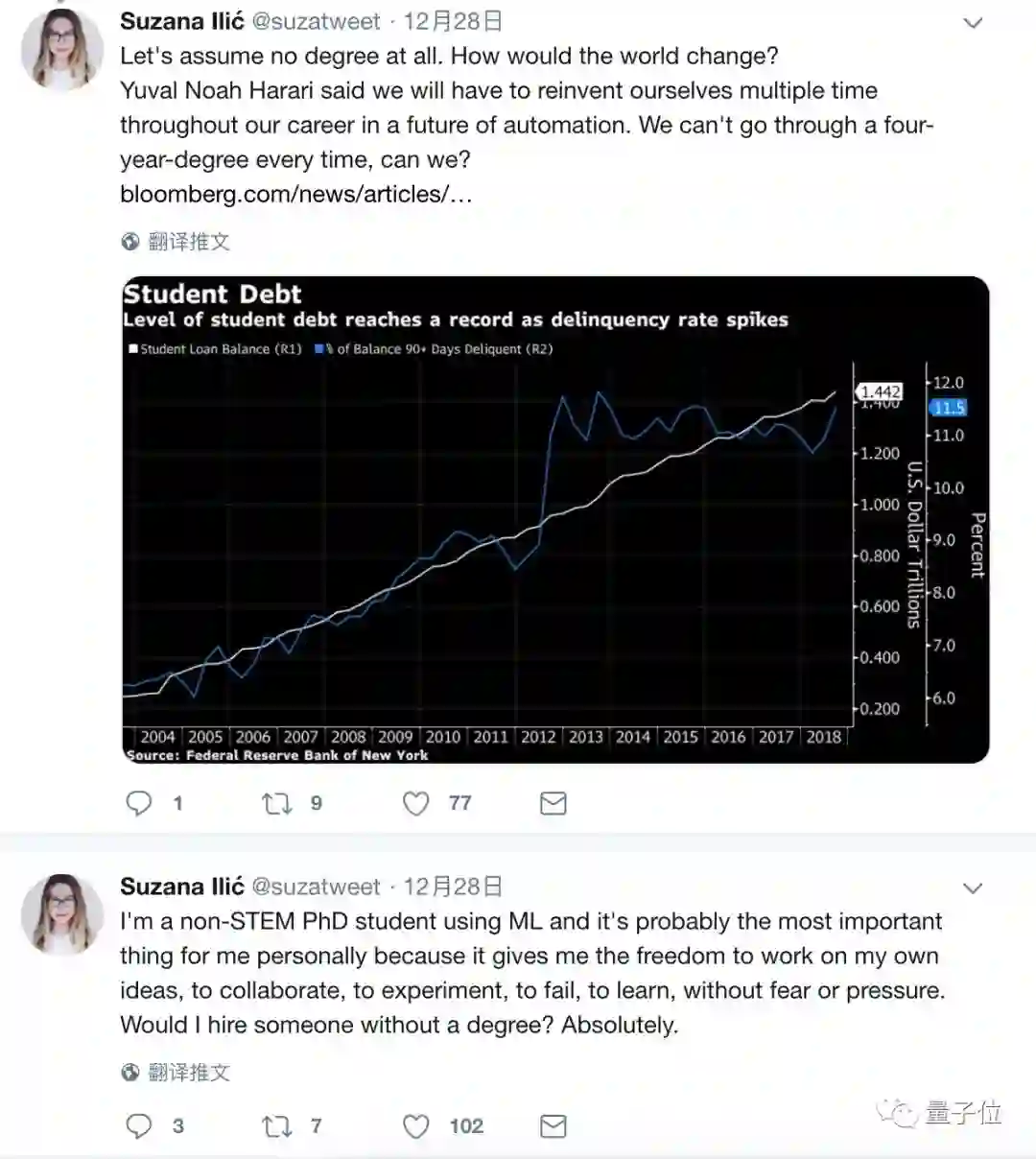
Task: Open Suzana Ilić's avatar on first tweet
Action: [x=61, y=48]
